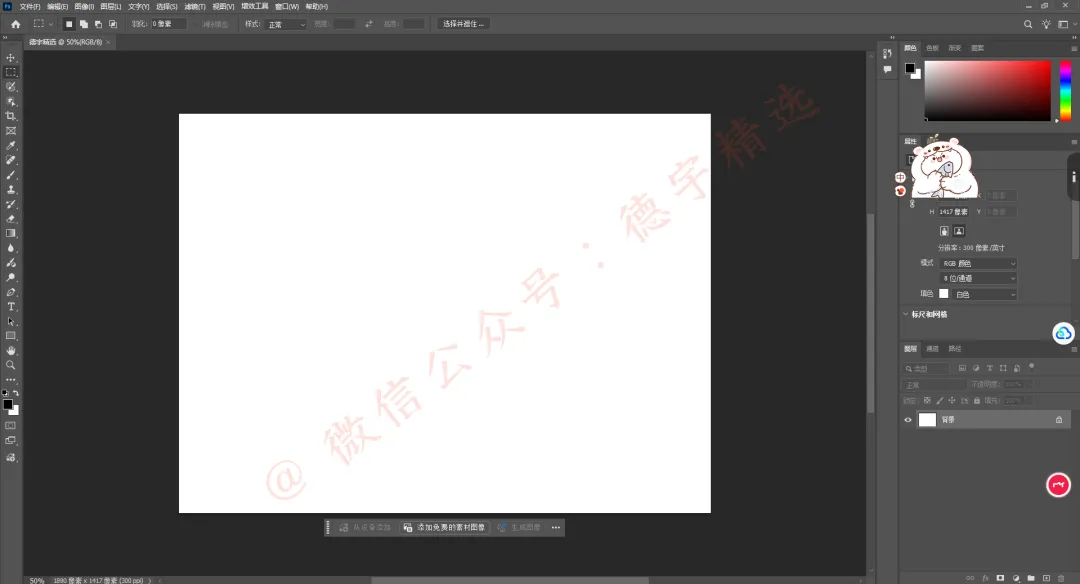Click 添加免费的素材图像 button
This screenshot has height=584, width=1080.
444,528
